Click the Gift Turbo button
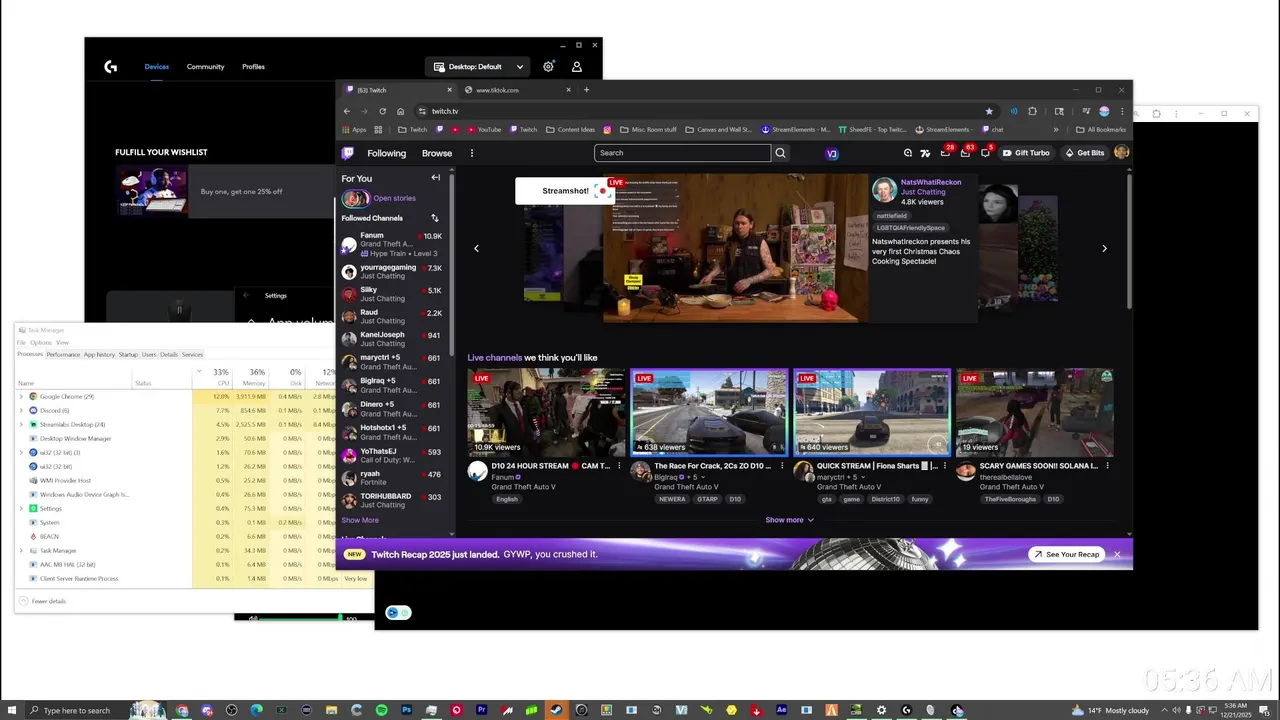 coord(1026,153)
